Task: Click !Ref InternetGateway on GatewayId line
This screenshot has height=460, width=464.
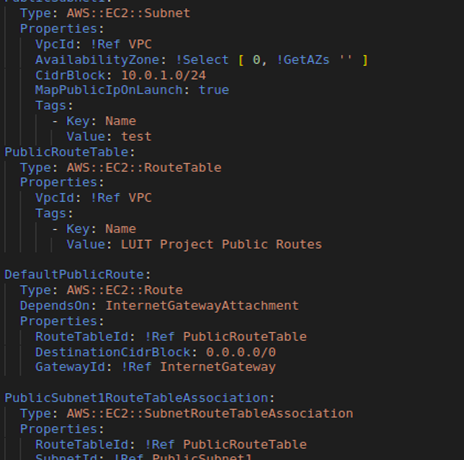Action: 198,367
